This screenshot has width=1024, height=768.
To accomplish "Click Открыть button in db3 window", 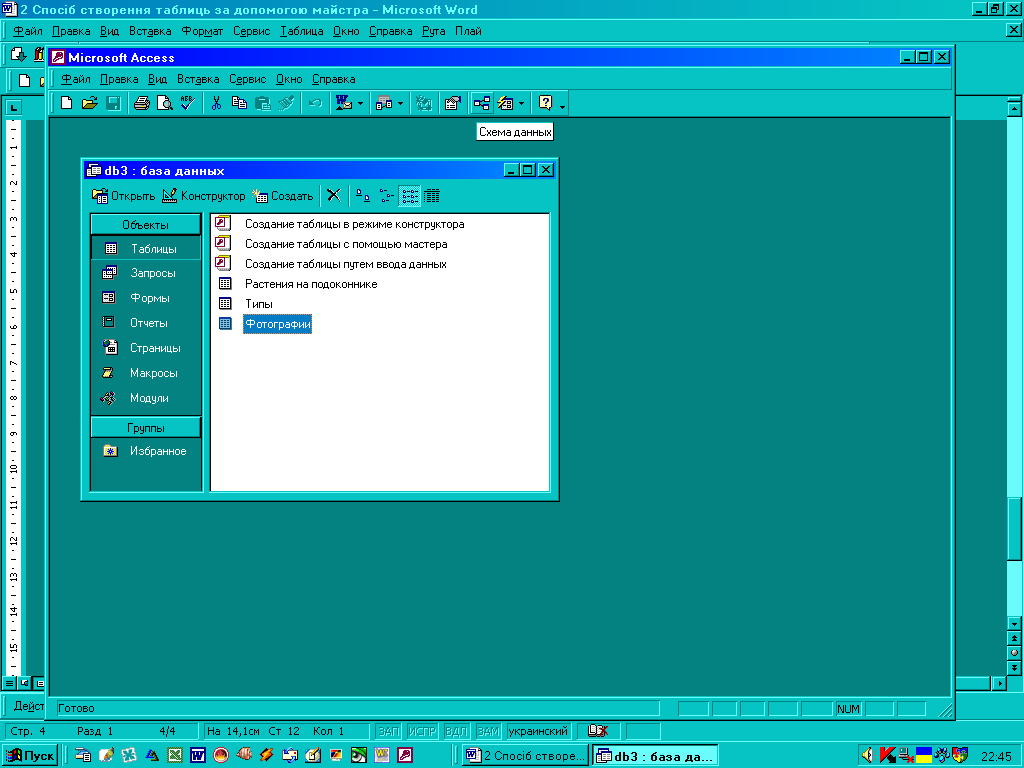I will (123, 195).
